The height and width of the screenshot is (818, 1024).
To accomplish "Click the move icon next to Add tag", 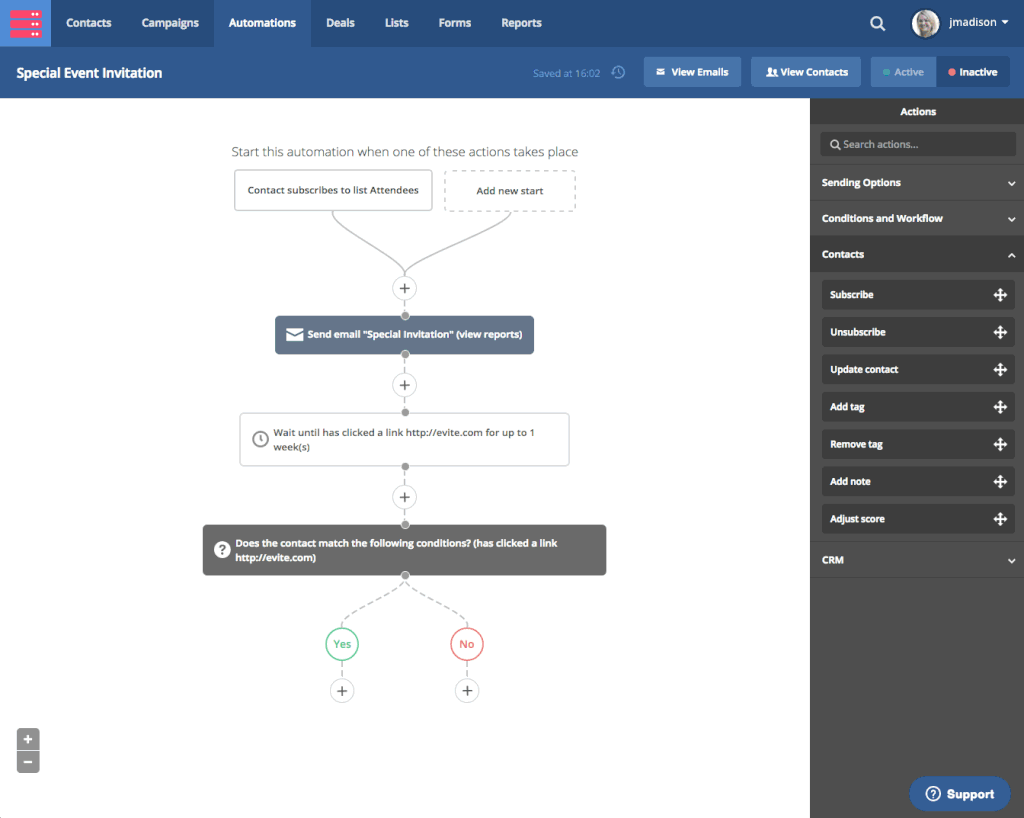I will click(999, 407).
